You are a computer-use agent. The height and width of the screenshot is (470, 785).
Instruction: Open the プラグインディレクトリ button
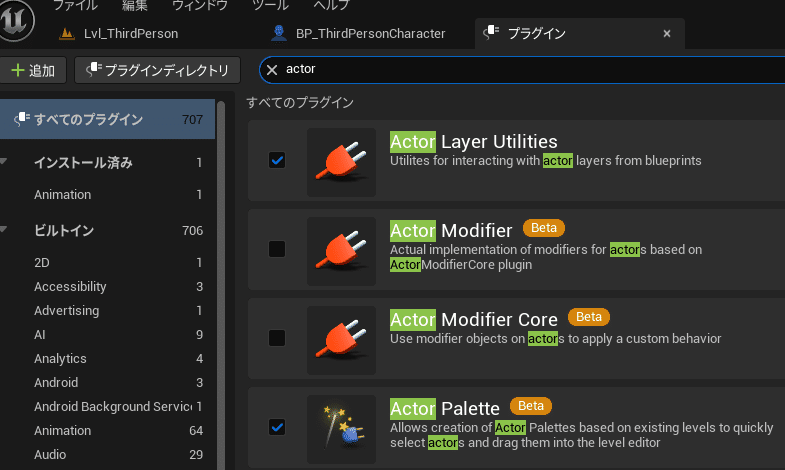(157, 70)
